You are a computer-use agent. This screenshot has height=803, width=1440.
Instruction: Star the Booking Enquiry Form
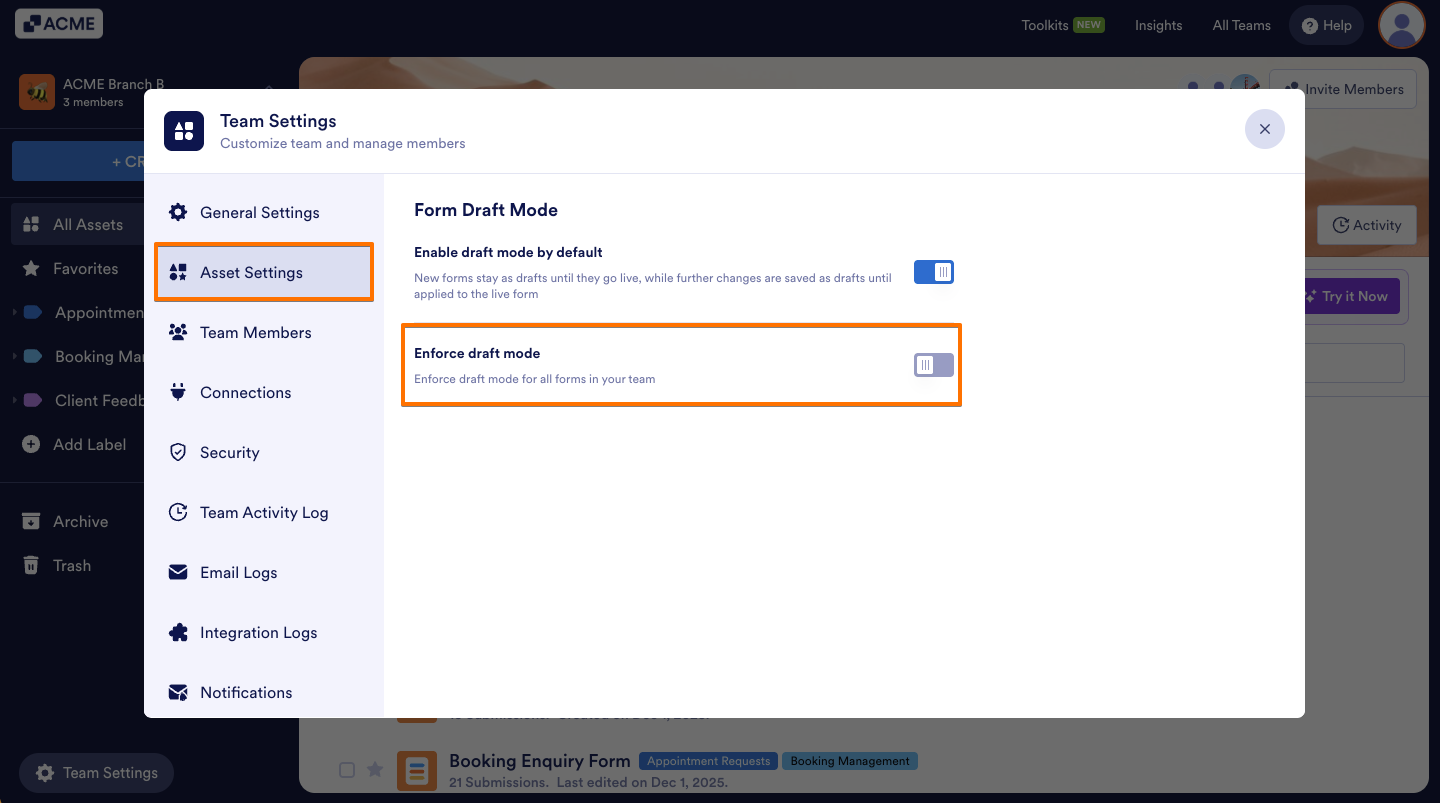coord(375,770)
